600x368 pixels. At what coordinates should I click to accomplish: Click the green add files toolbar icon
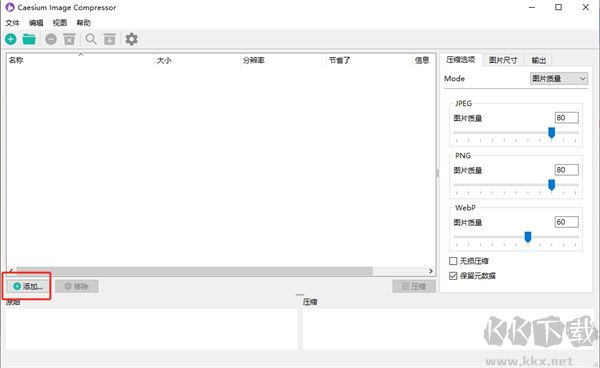pyautogui.click(x=11, y=39)
